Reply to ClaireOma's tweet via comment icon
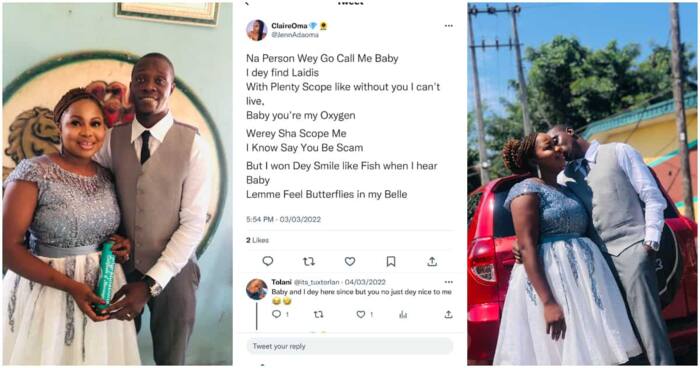The width and height of the screenshot is (700, 368). 268,261
